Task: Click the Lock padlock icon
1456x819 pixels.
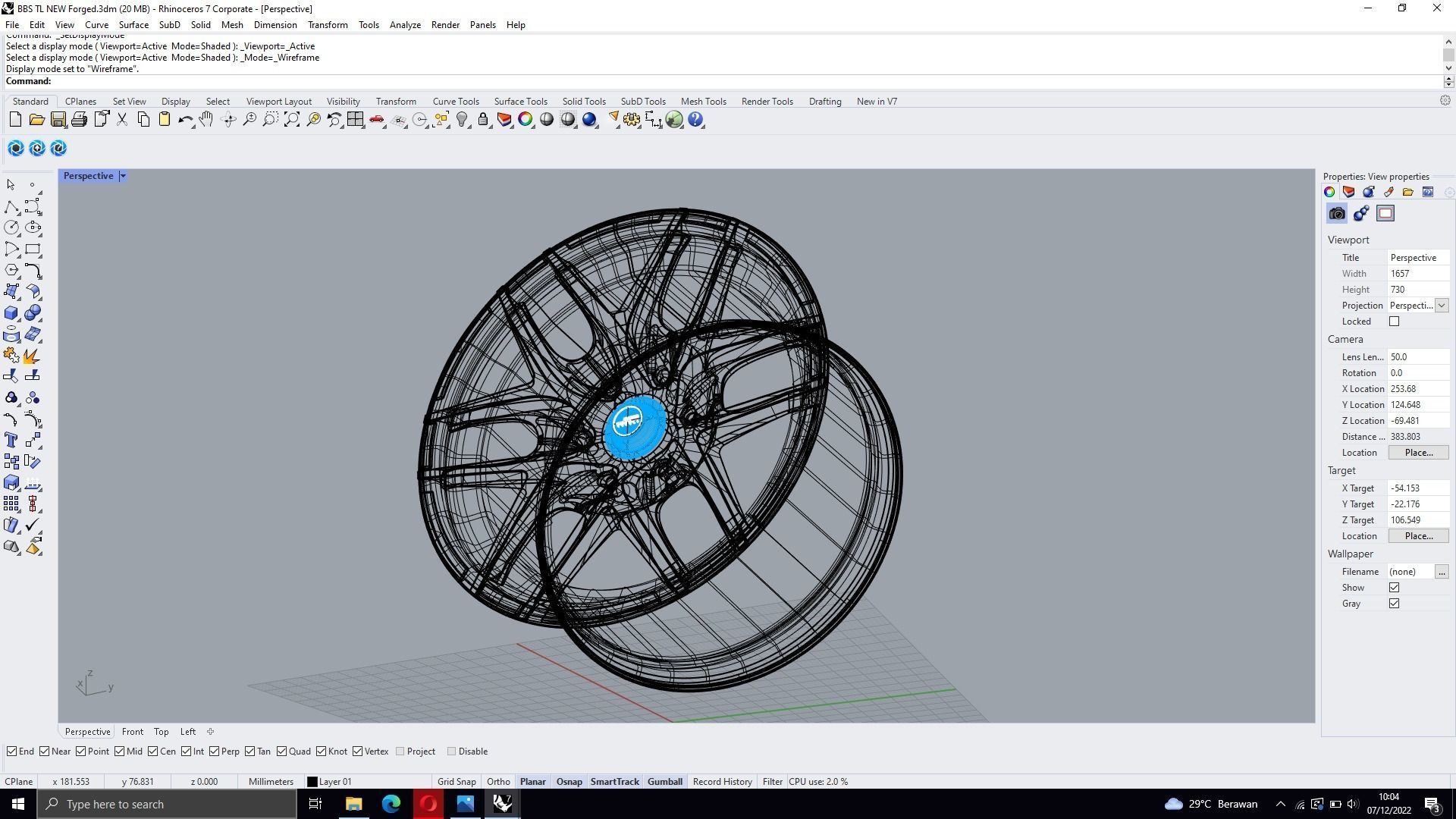Action: click(x=483, y=120)
